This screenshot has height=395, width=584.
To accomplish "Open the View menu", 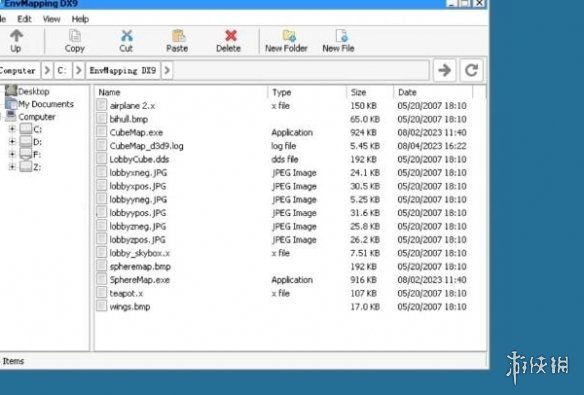I will tap(51, 19).
